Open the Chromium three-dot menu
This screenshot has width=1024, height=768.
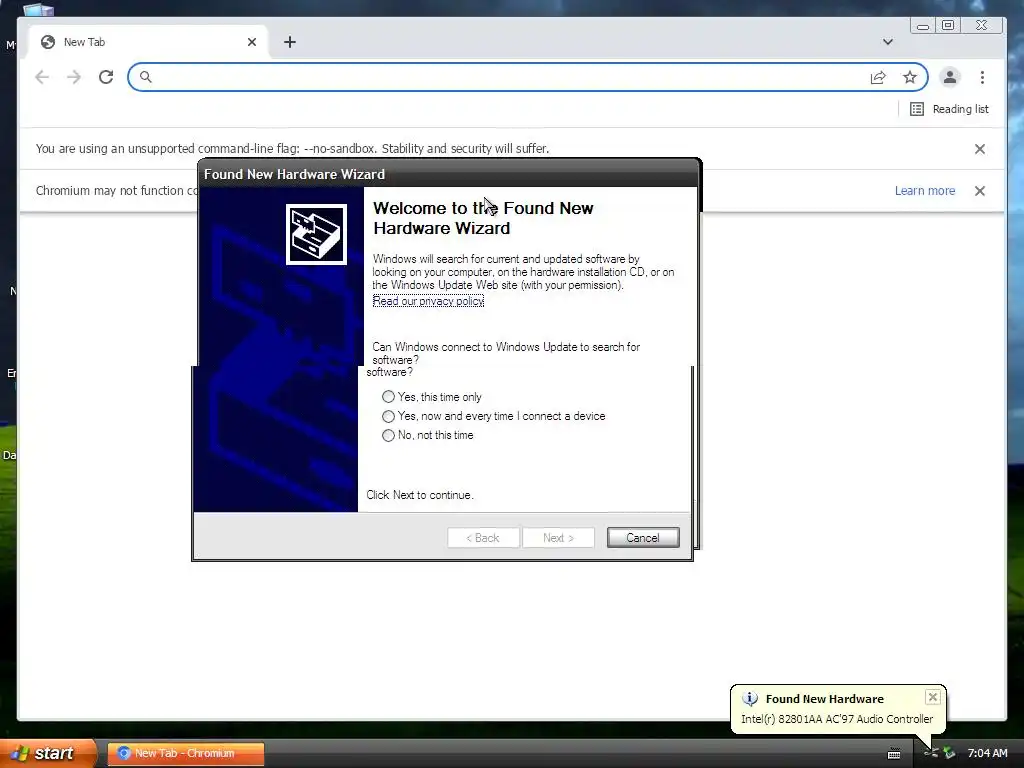982,77
